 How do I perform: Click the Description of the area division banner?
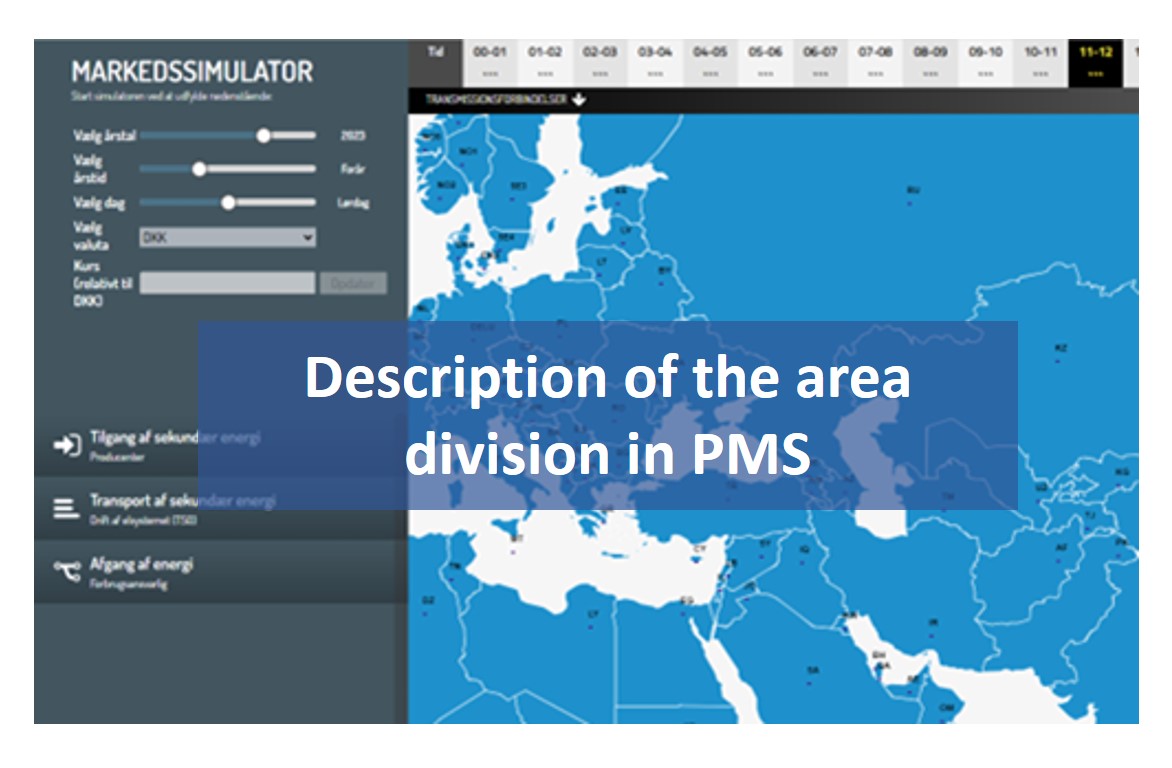point(607,415)
